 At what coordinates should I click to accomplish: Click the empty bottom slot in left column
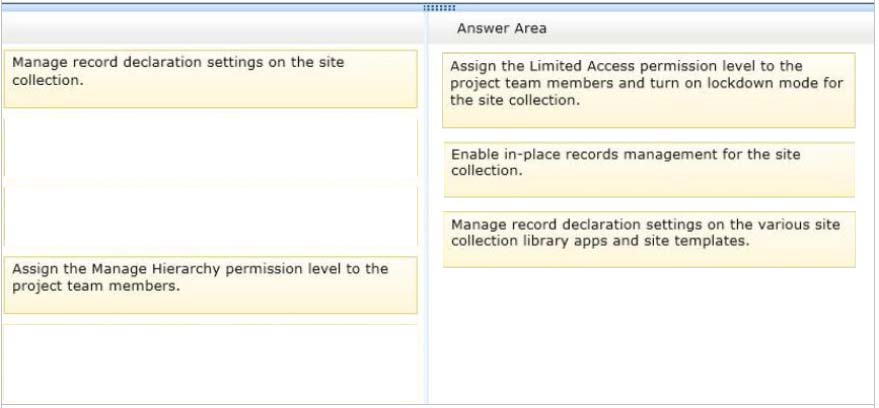(210, 363)
